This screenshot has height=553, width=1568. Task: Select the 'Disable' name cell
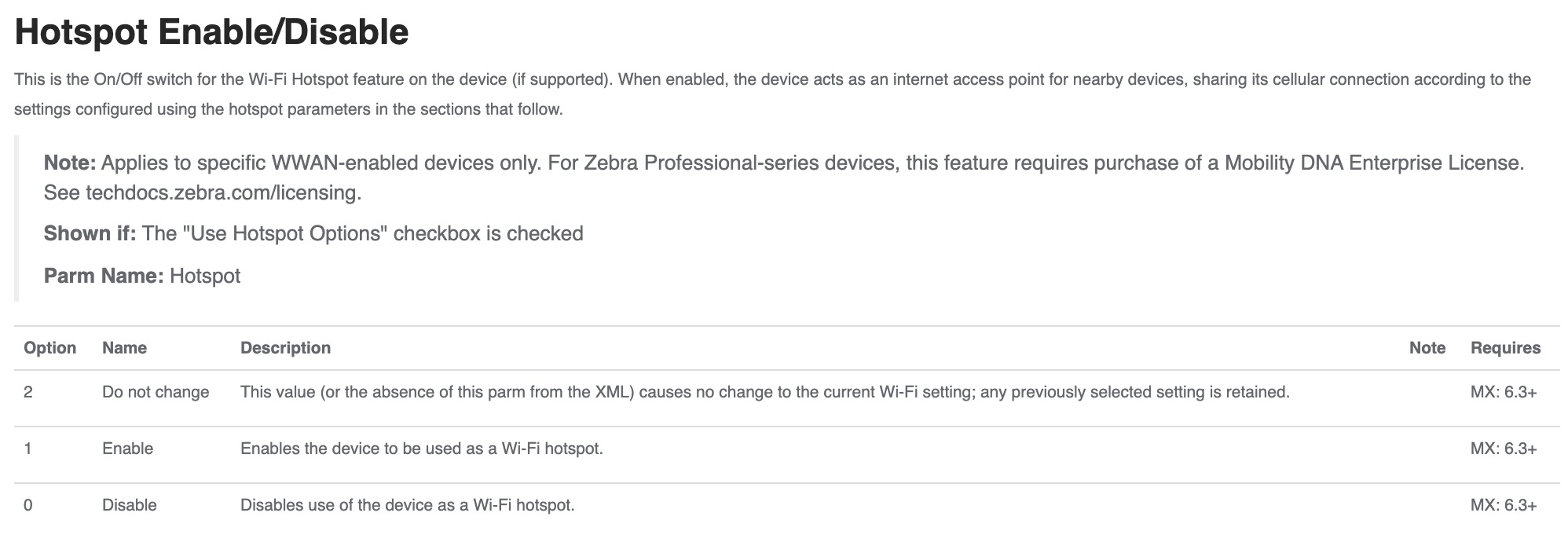[129, 505]
